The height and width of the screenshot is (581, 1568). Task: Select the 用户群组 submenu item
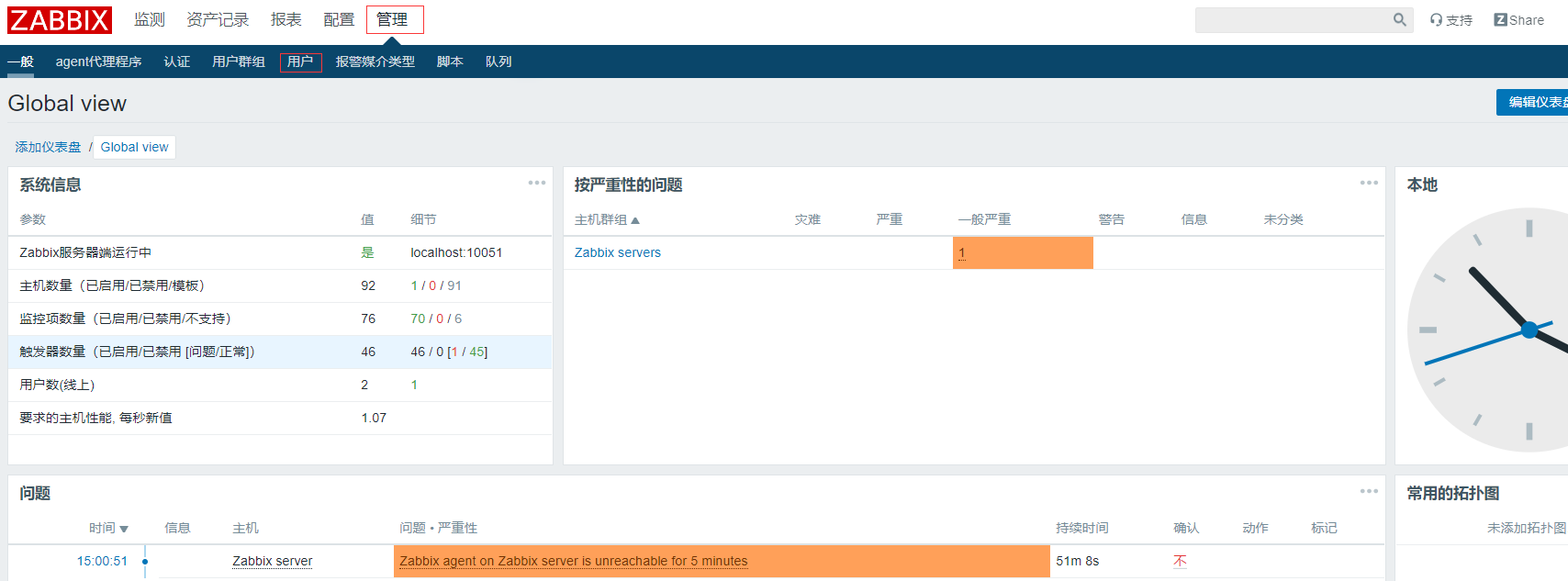coord(239,61)
